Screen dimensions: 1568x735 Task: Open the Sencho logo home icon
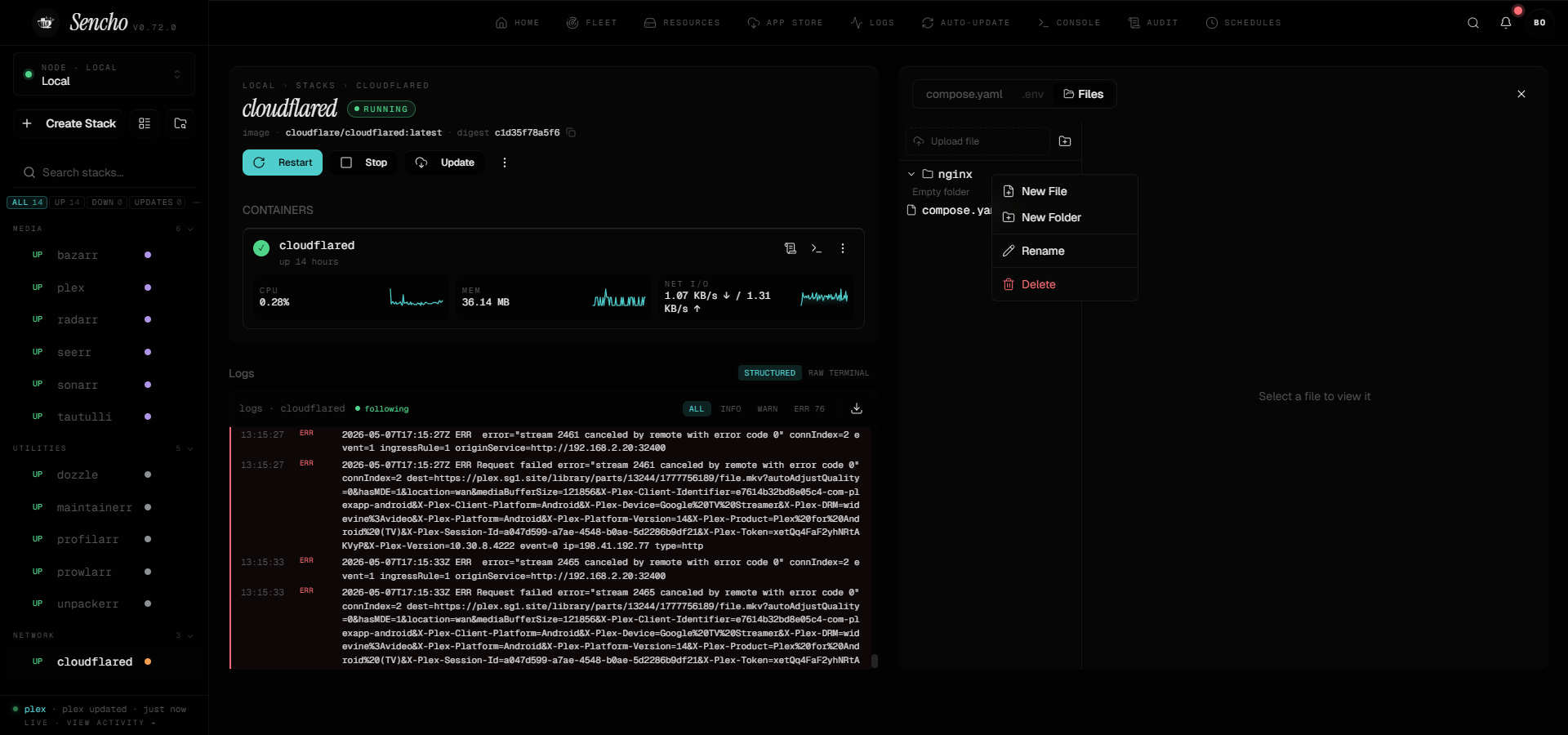(46, 23)
